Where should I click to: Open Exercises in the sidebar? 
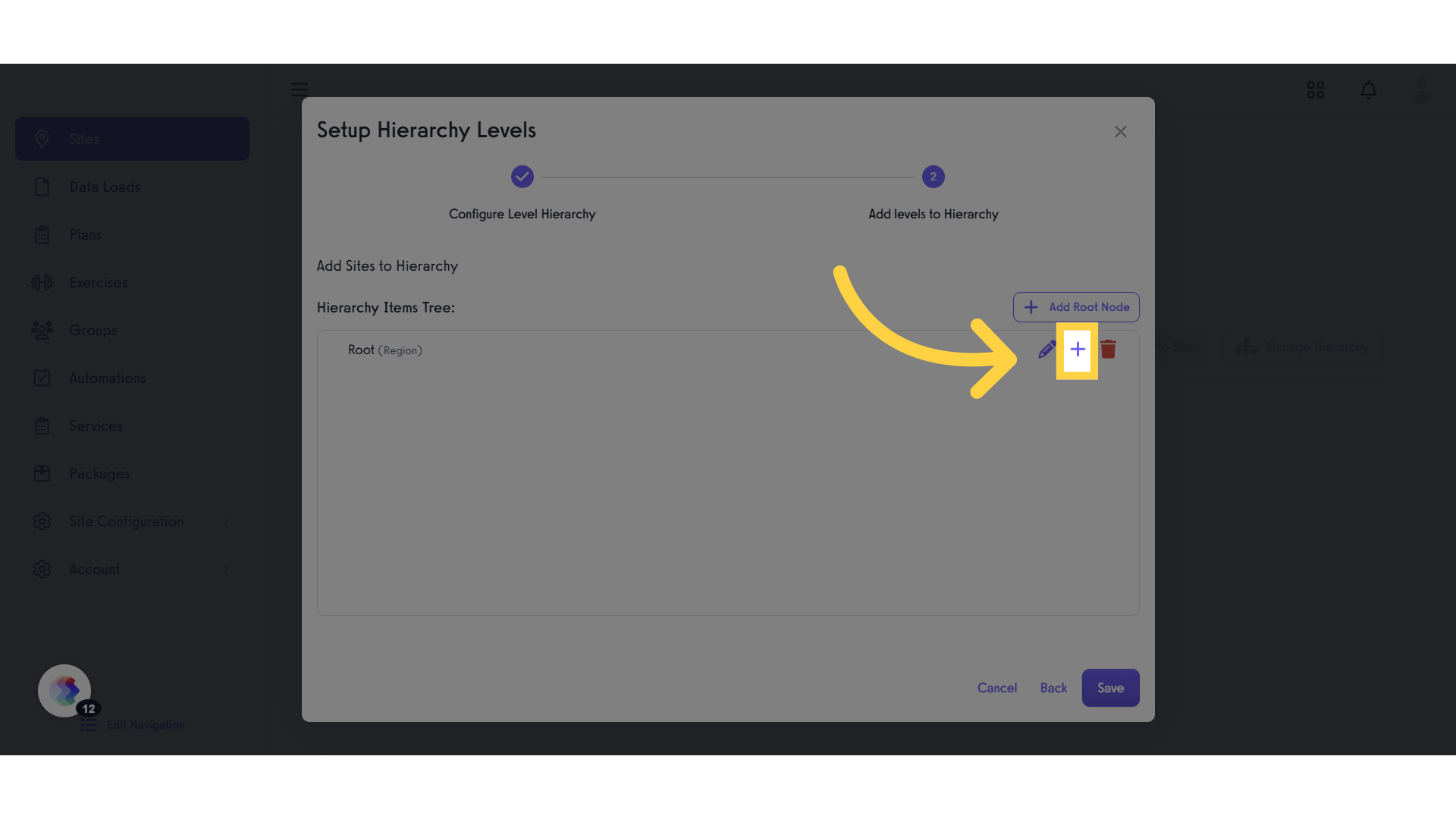132,282
